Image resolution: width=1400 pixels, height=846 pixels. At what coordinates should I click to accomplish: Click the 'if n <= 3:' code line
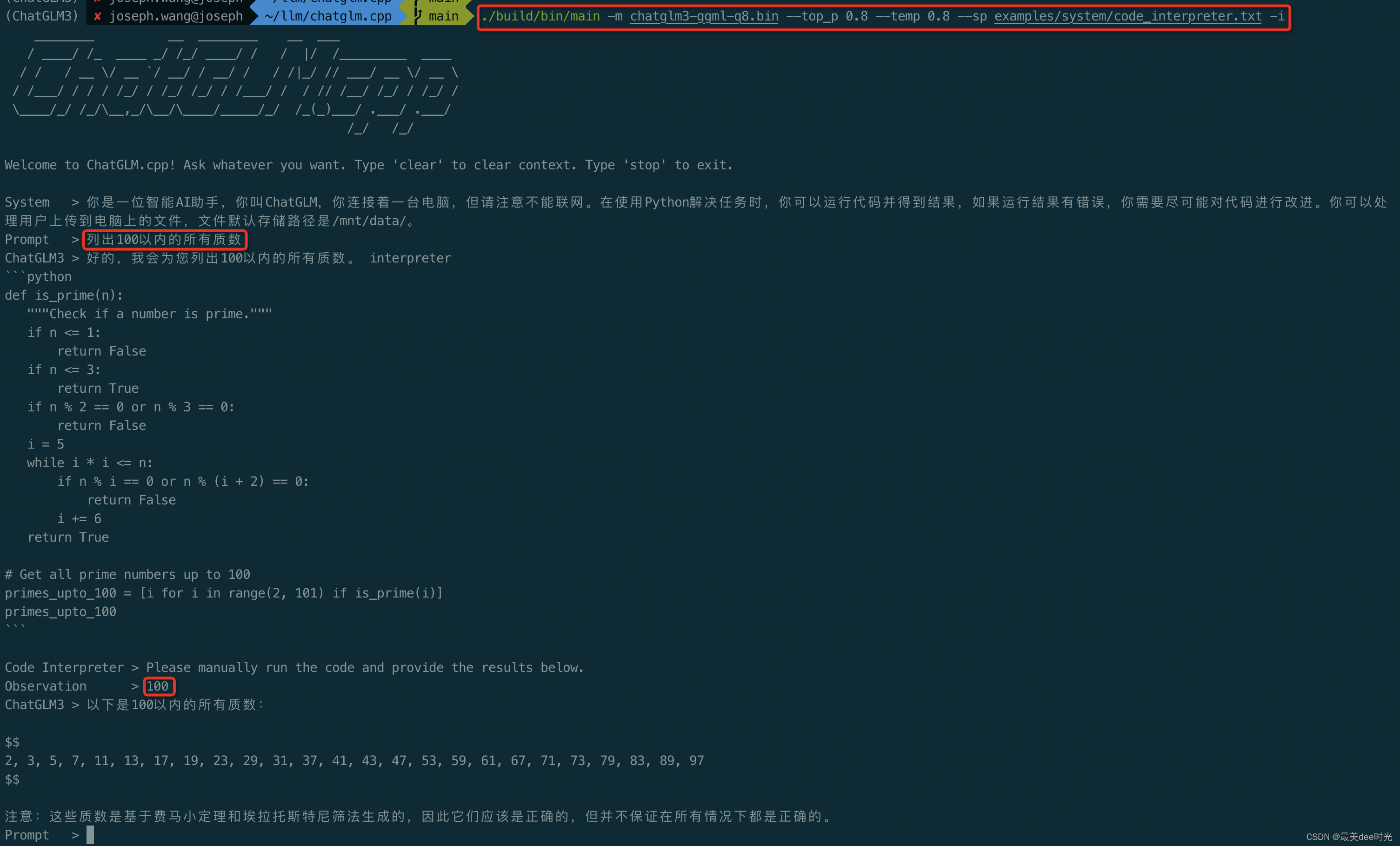pyautogui.click(x=64, y=369)
